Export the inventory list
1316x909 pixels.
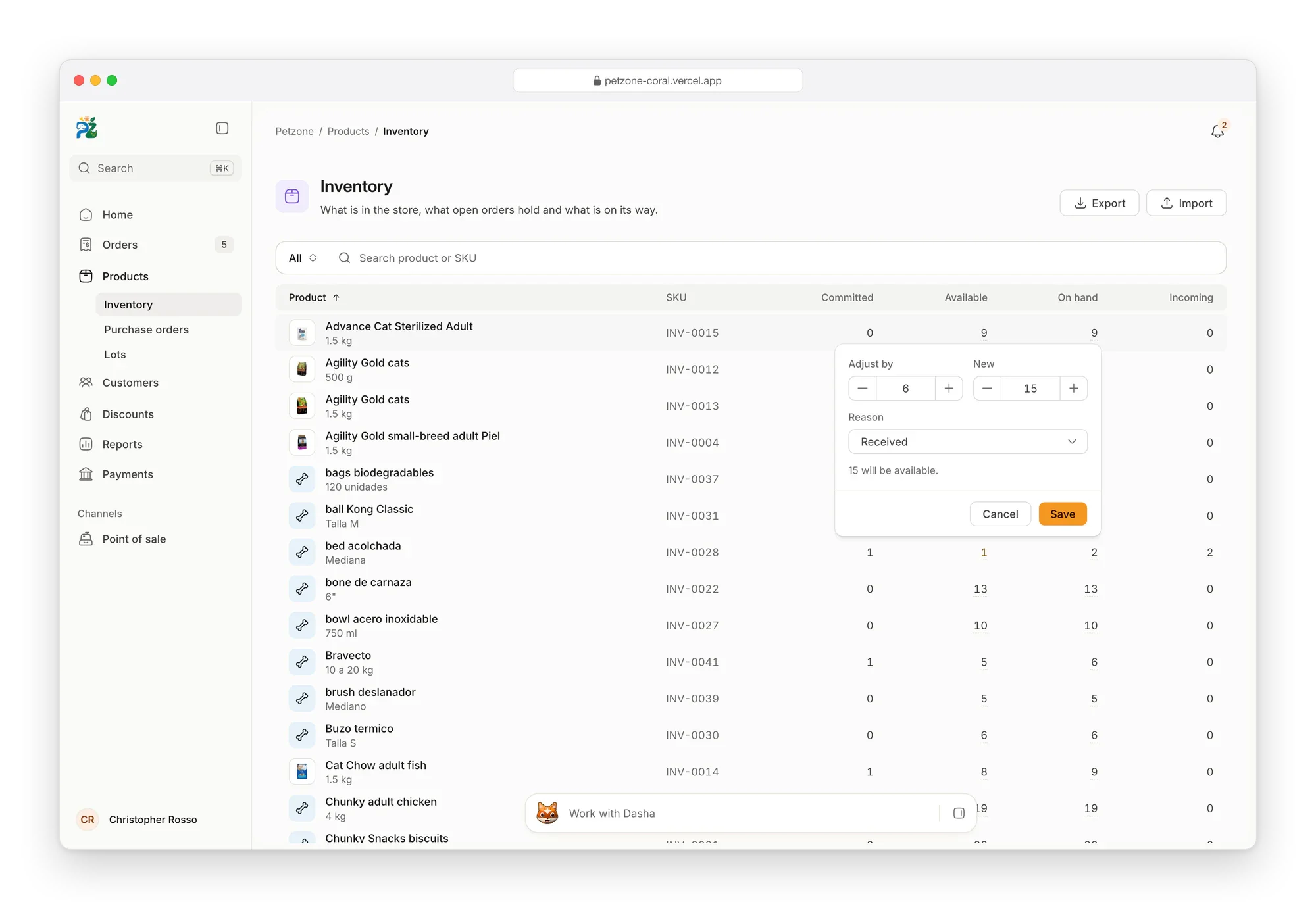pyautogui.click(x=1100, y=203)
